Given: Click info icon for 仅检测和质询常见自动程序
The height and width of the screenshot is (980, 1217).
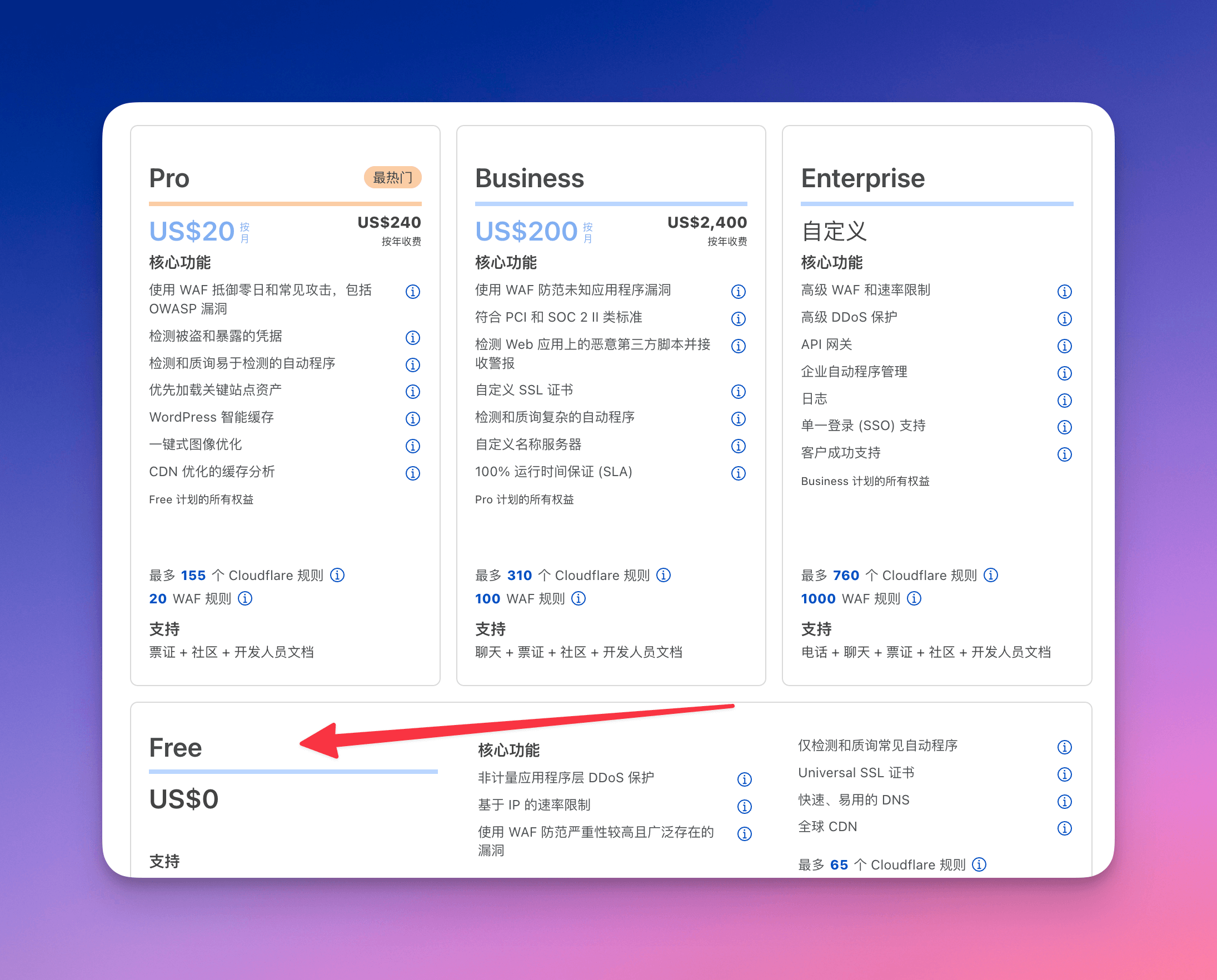Looking at the screenshot, I should pyautogui.click(x=1064, y=747).
